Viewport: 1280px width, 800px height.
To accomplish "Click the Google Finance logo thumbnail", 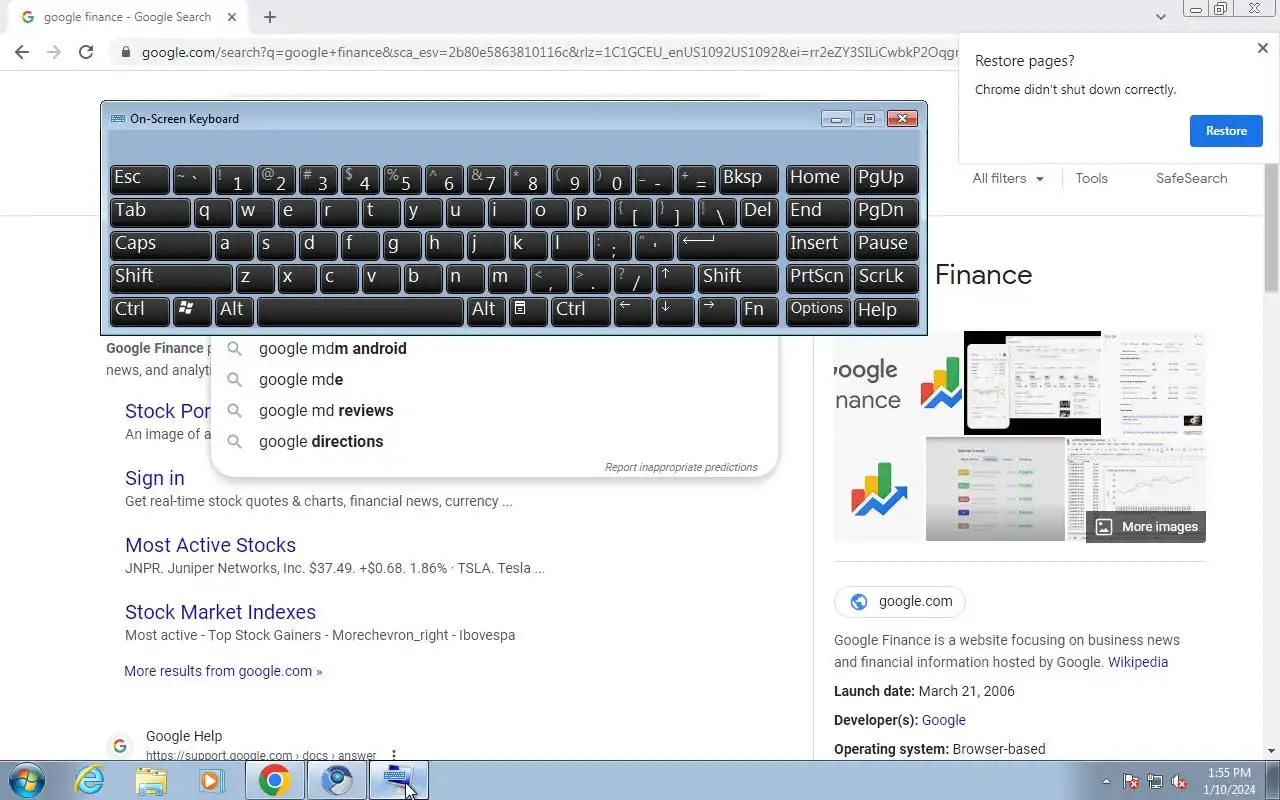I will 879,489.
